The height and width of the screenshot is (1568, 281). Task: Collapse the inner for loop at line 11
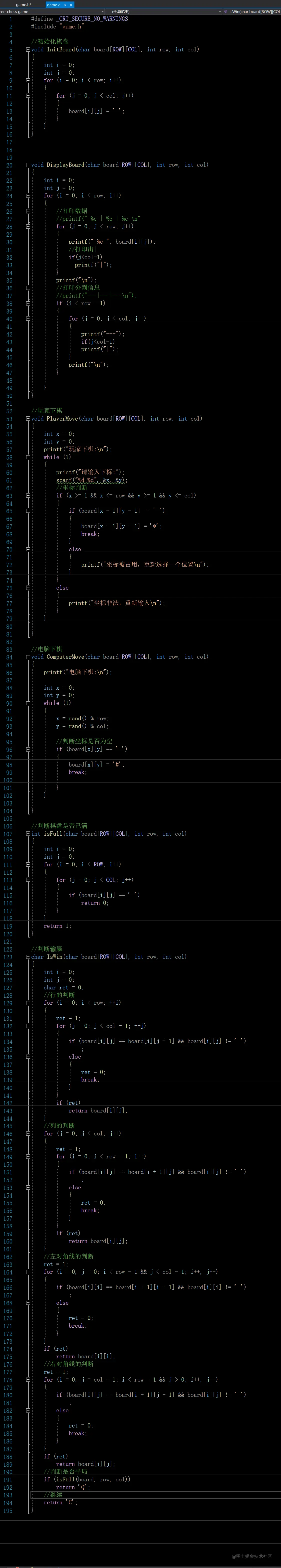(28, 96)
